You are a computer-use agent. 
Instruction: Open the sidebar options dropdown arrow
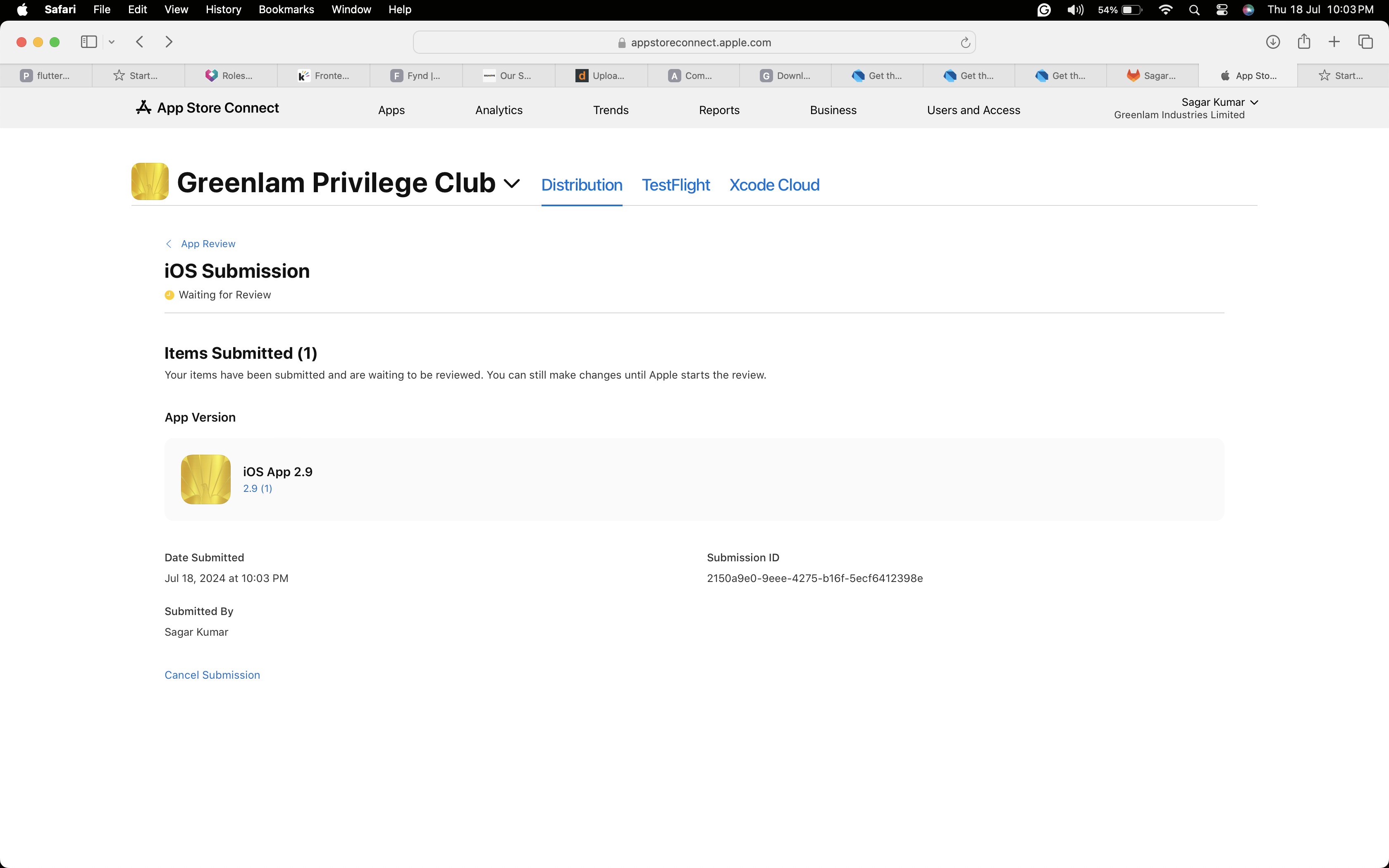[x=111, y=42]
